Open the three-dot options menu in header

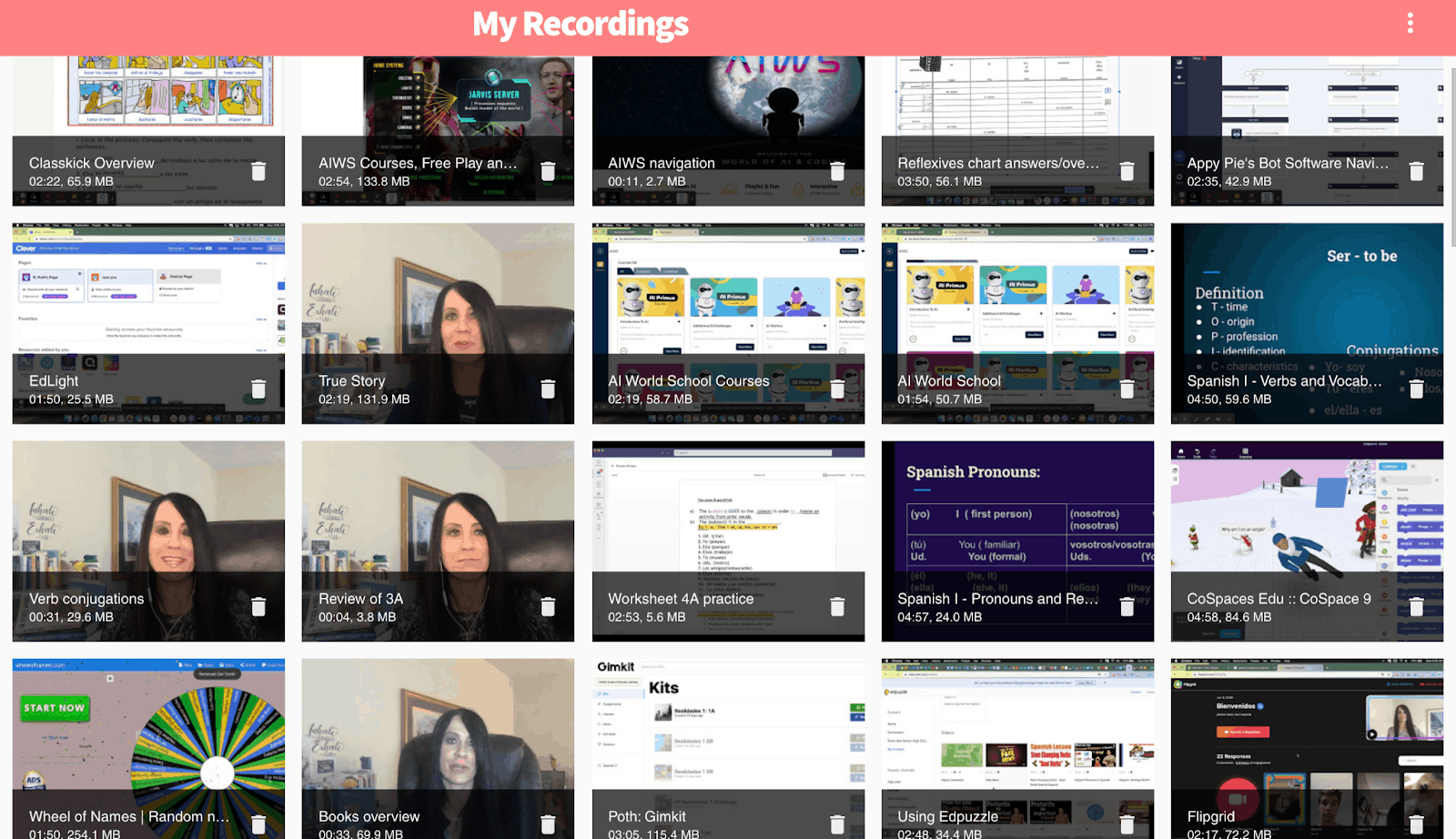pyautogui.click(x=1410, y=23)
